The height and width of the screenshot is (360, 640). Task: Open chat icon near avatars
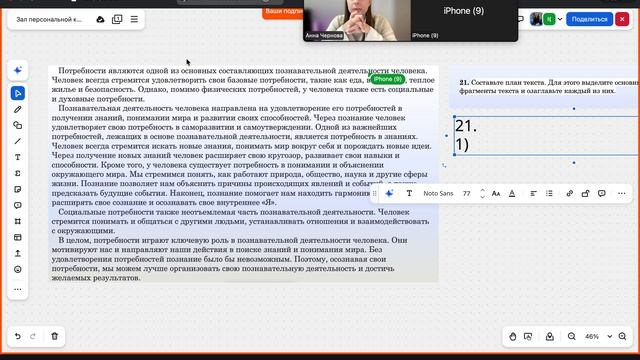pyautogui.click(x=521, y=19)
